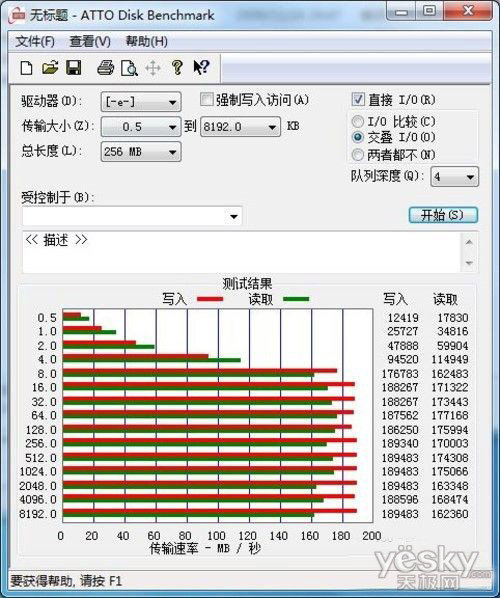Click status bar text 要获得帮助, 请按 F1
Screen dimensions: 500x598
click(x=66, y=581)
